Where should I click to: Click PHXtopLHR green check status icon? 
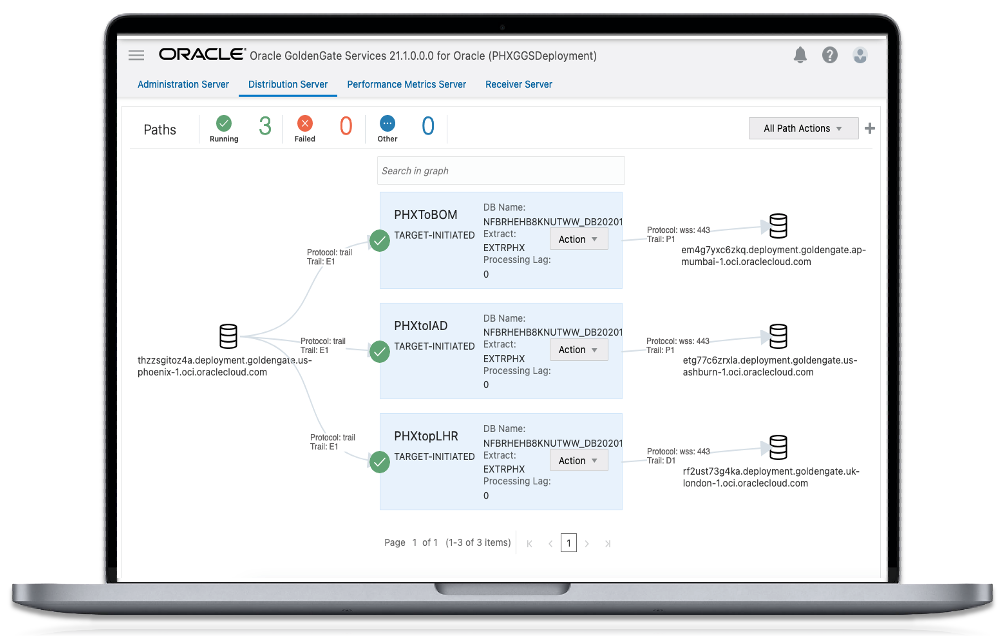(x=380, y=462)
